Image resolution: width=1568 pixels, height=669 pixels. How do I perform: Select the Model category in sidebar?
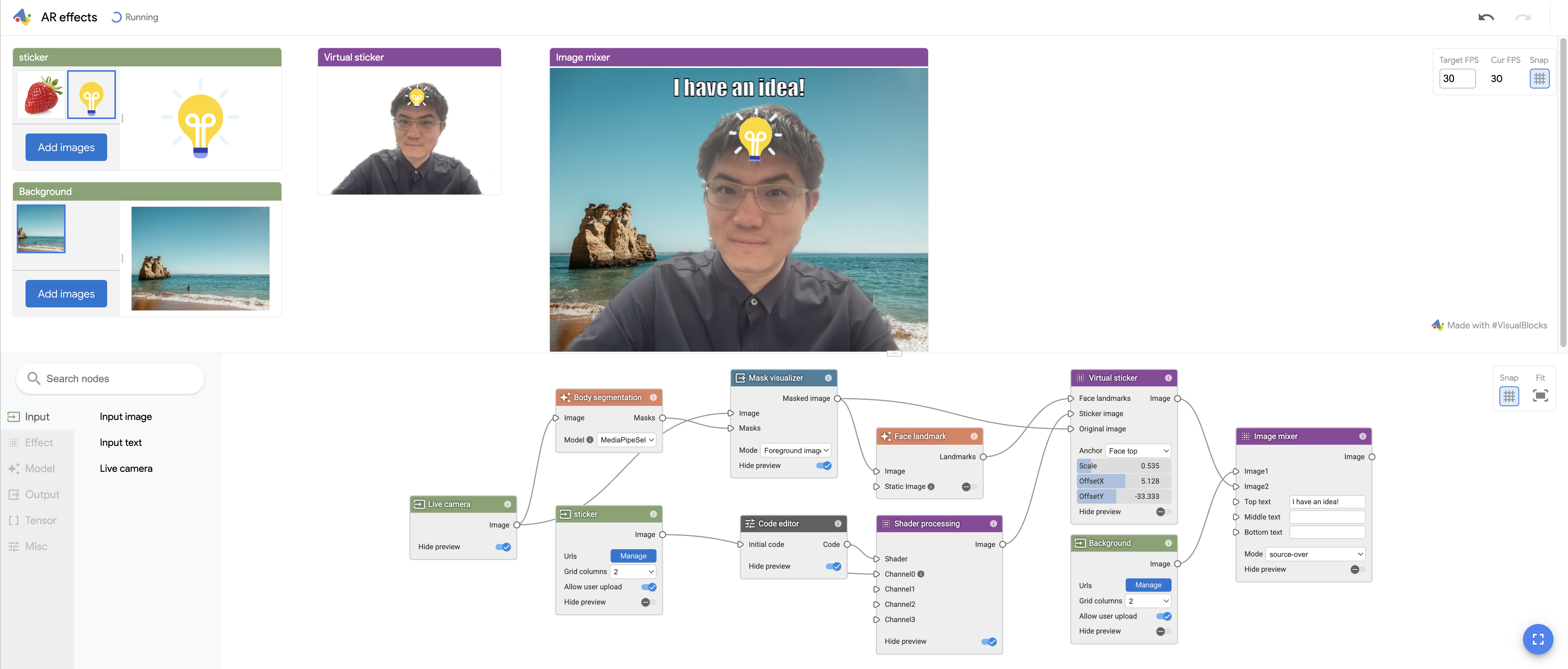point(37,469)
